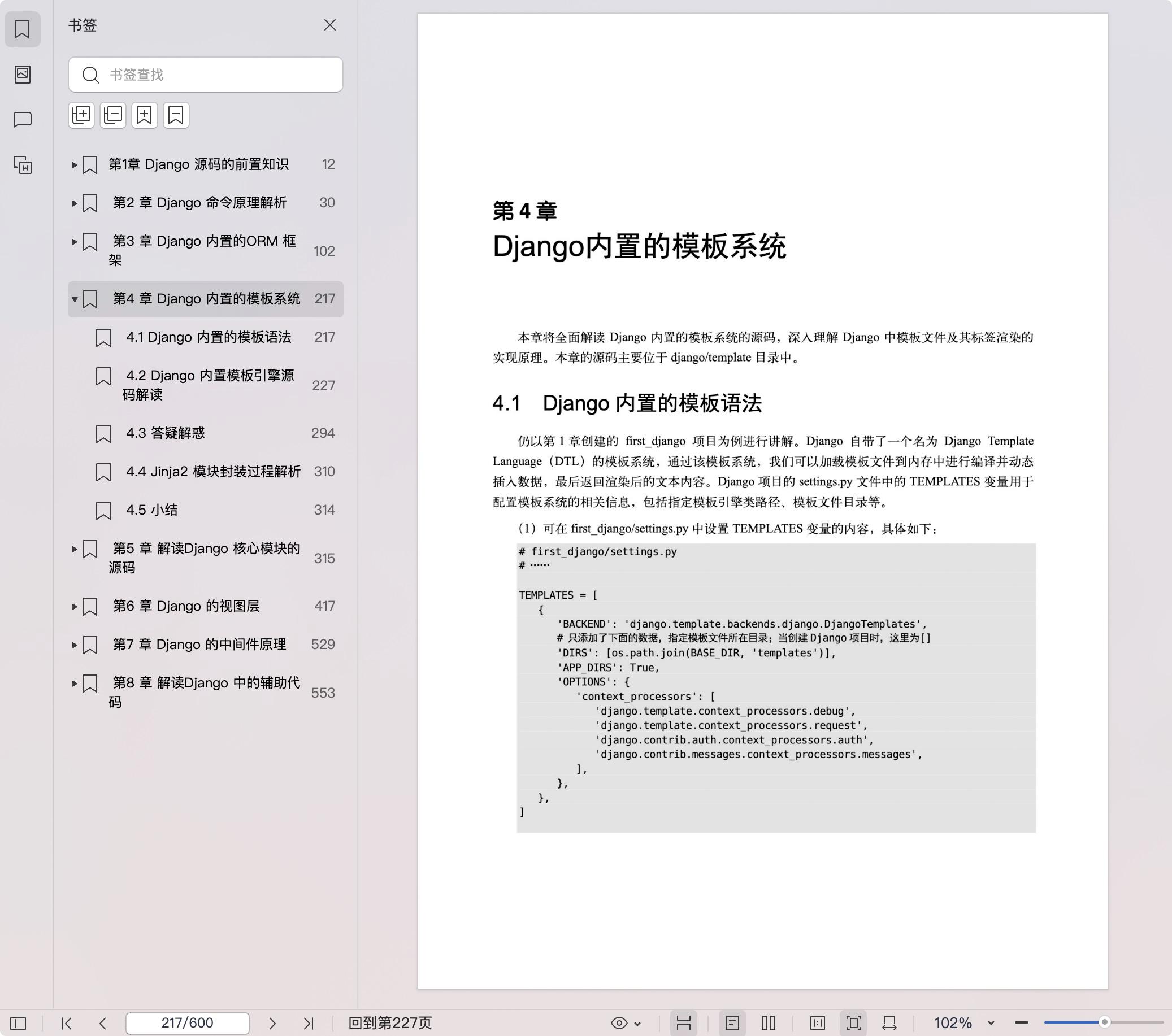Viewport: 1172px width, 1036px height.
Task: Click the zoom slider handle
Action: point(1104,1022)
